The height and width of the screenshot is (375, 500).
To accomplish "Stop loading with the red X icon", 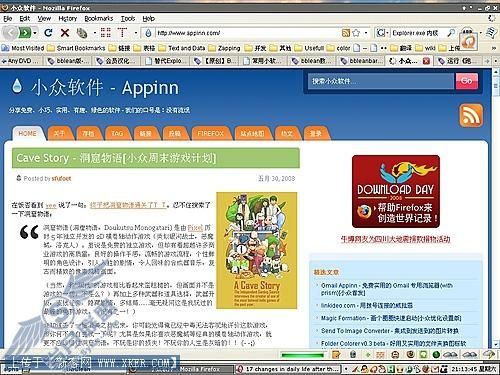I will [65, 33].
